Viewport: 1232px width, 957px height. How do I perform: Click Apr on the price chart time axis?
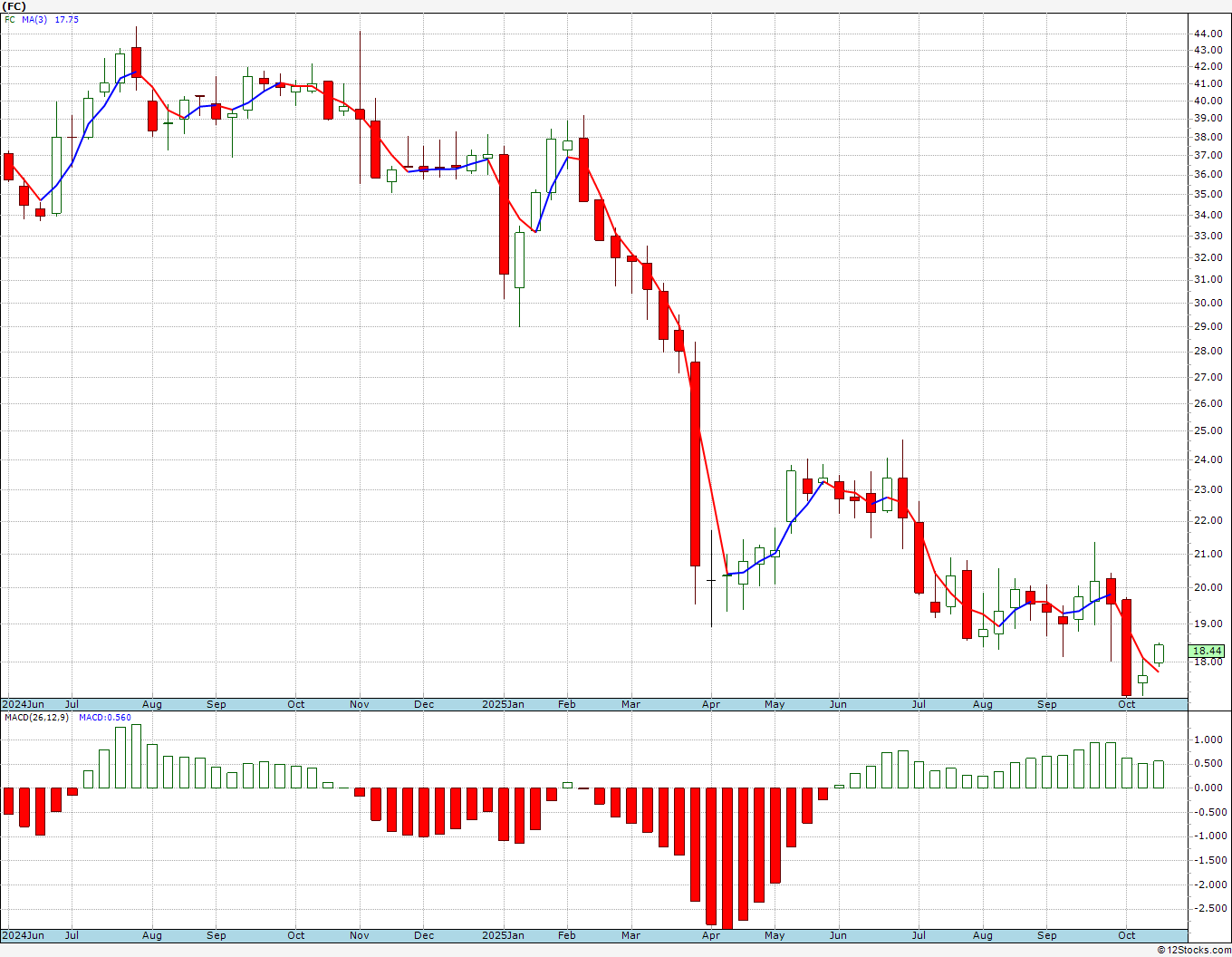tap(711, 704)
